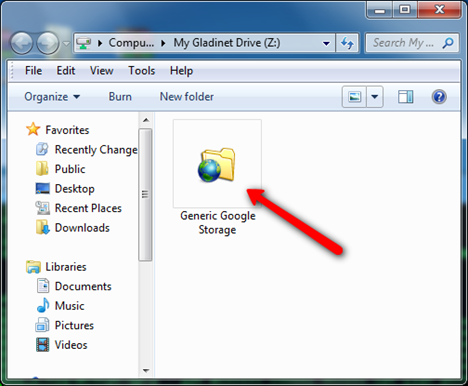
Task: Click the Videos film icon
Action: tap(42, 345)
